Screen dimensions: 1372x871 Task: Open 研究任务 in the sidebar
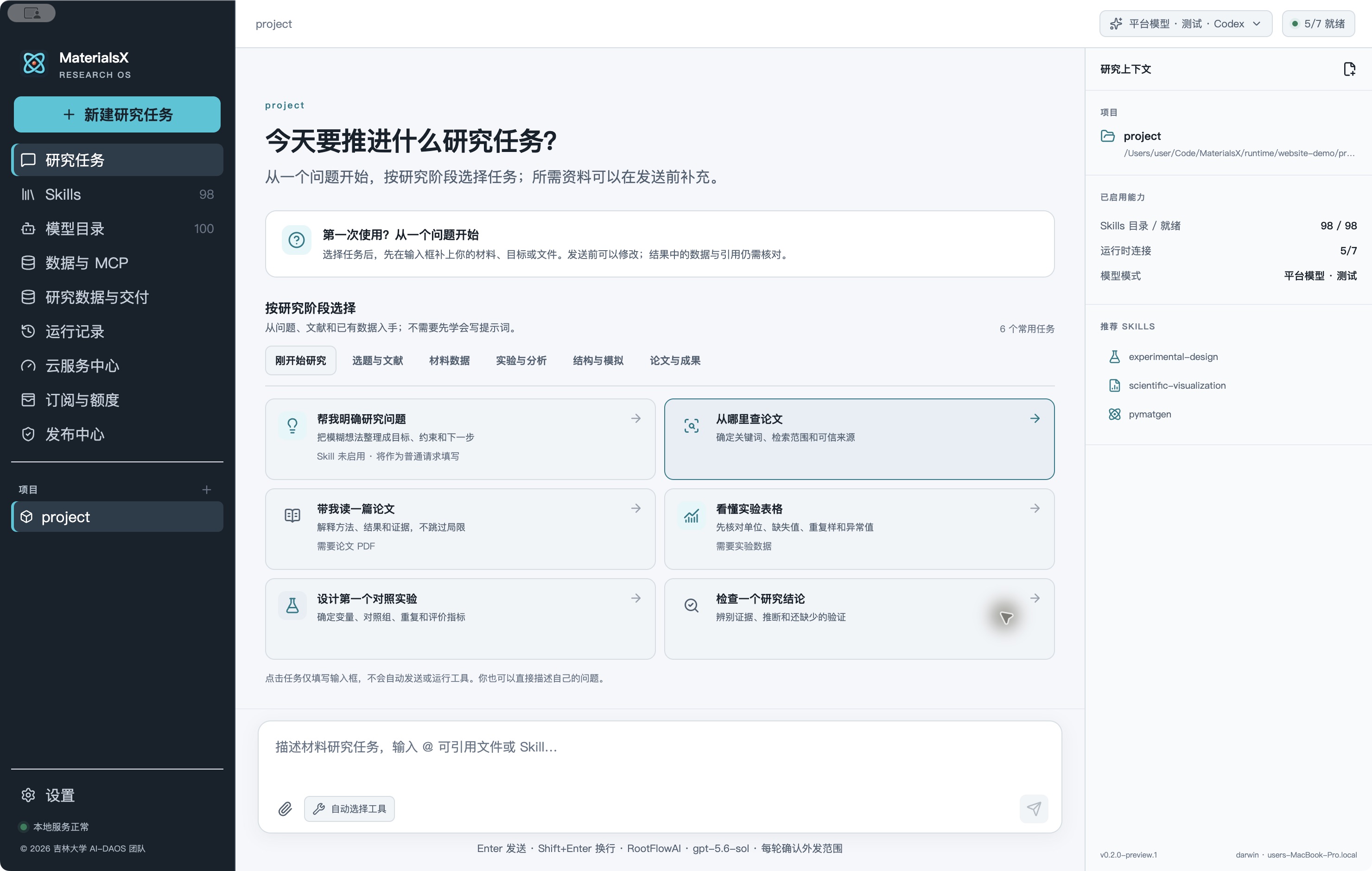[x=117, y=160]
